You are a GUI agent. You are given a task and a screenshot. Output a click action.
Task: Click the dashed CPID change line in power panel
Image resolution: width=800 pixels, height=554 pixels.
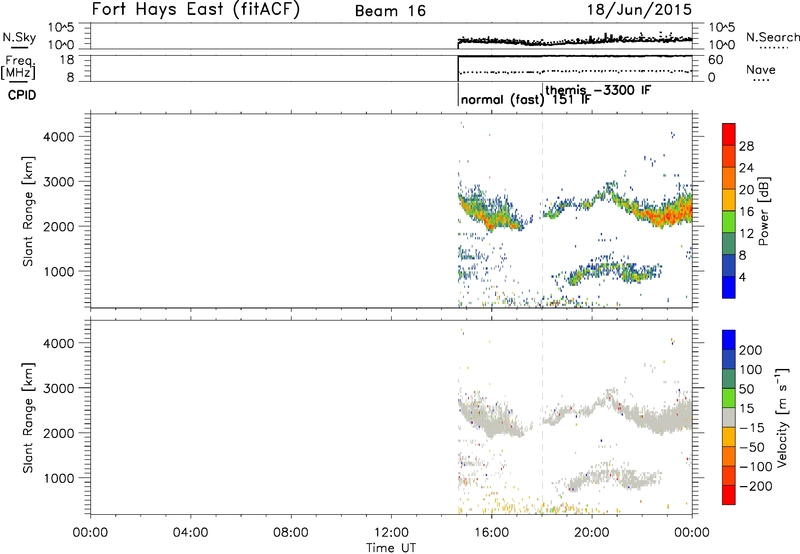pos(542,210)
